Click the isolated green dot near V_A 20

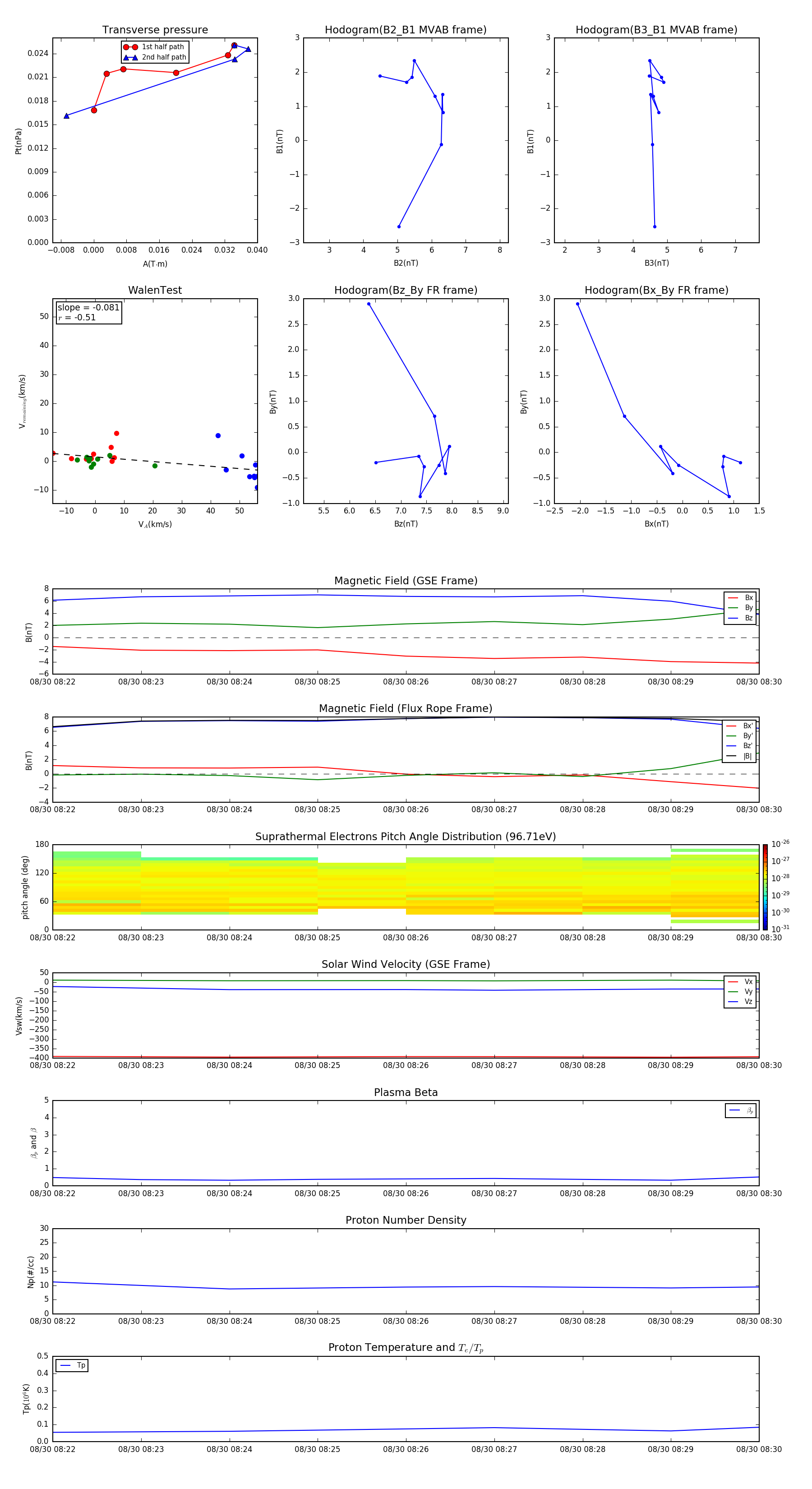pos(155,466)
